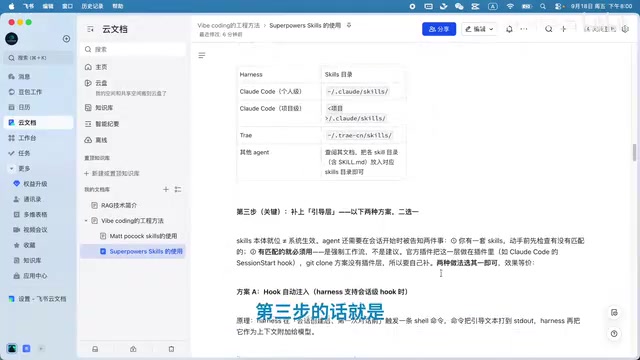This screenshot has width=640, height=360.
Task: Click the pin icon next to the title
Action: (x=349, y=25)
